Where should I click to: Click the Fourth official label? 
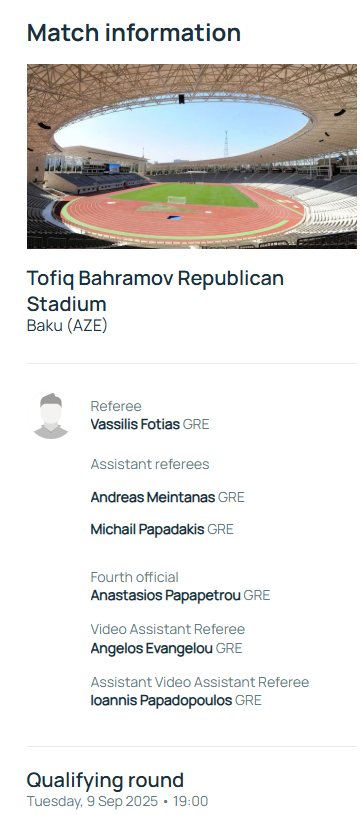pos(135,577)
